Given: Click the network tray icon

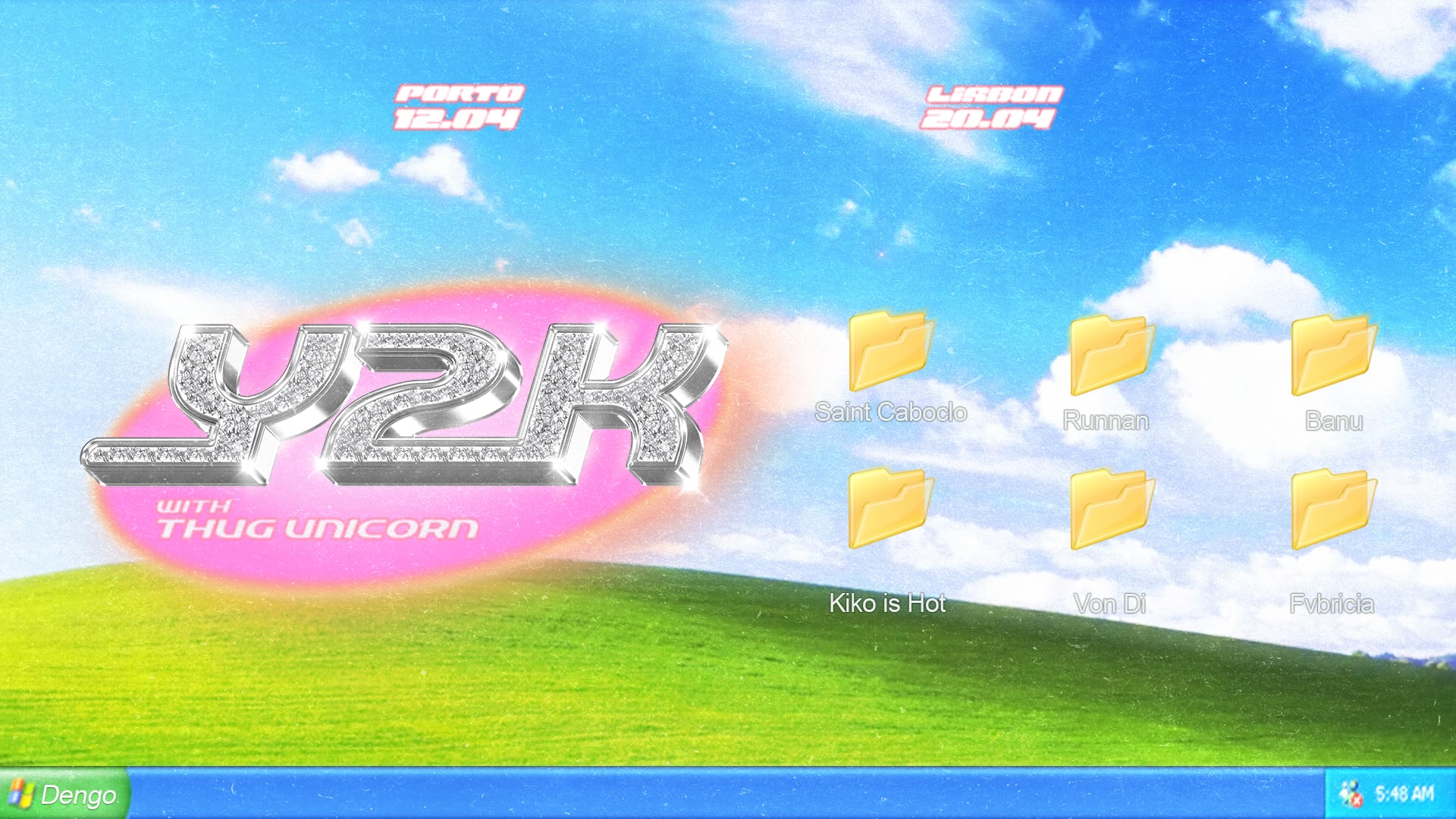Looking at the screenshot, I should [1350, 794].
